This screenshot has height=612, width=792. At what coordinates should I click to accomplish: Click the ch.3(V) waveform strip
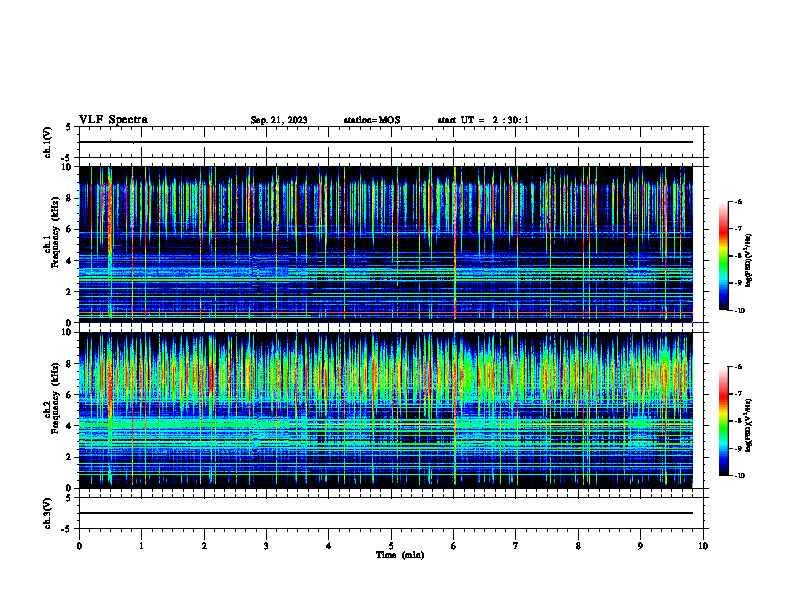click(x=391, y=513)
